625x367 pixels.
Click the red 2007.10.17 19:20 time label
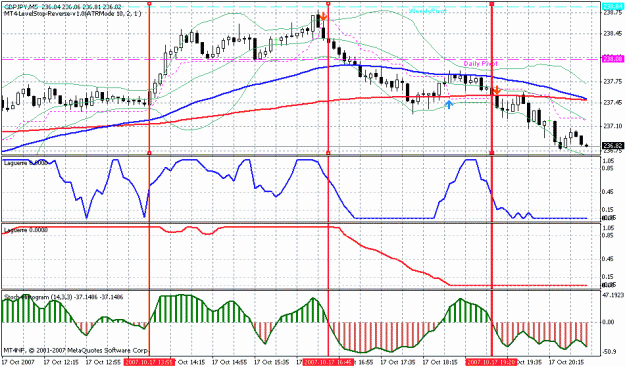(491, 362)
